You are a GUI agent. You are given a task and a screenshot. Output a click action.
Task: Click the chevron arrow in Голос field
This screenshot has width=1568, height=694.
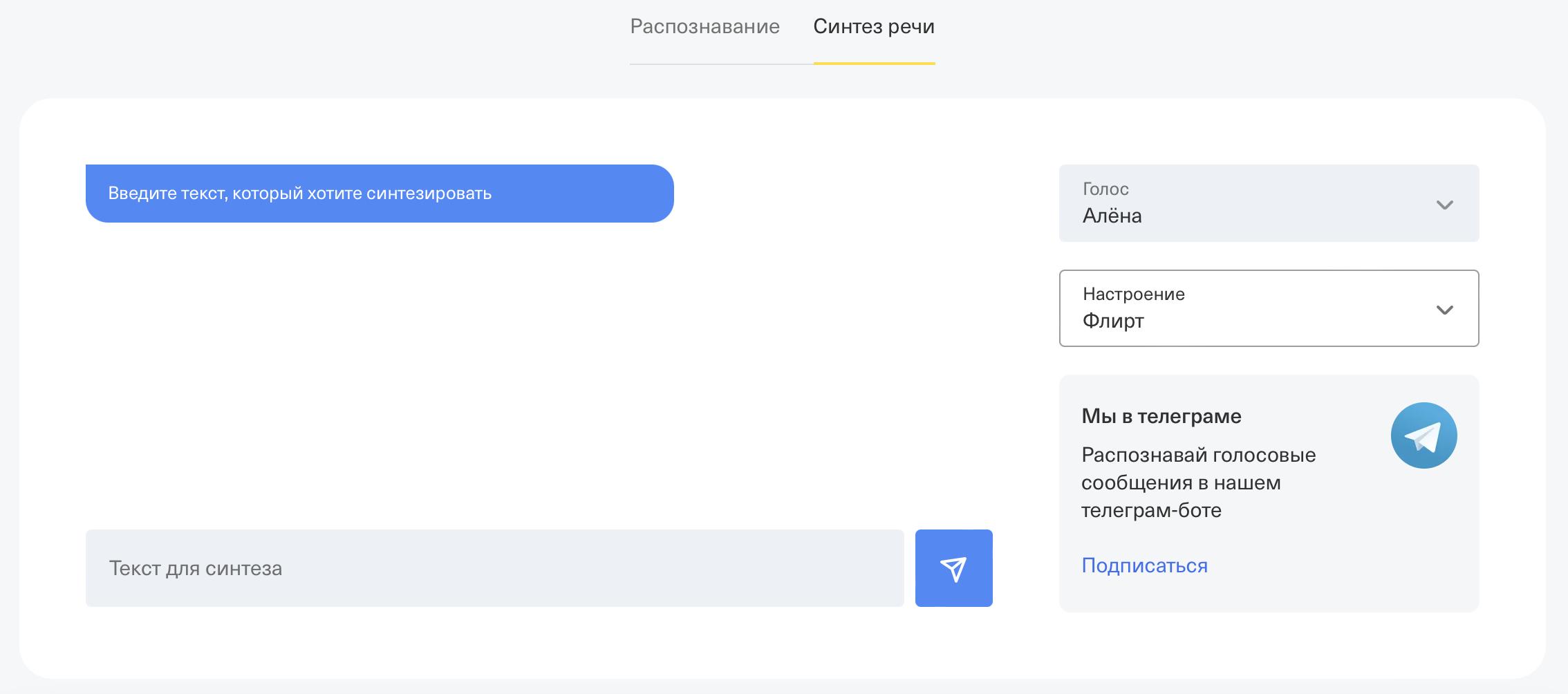point(1444,205)
